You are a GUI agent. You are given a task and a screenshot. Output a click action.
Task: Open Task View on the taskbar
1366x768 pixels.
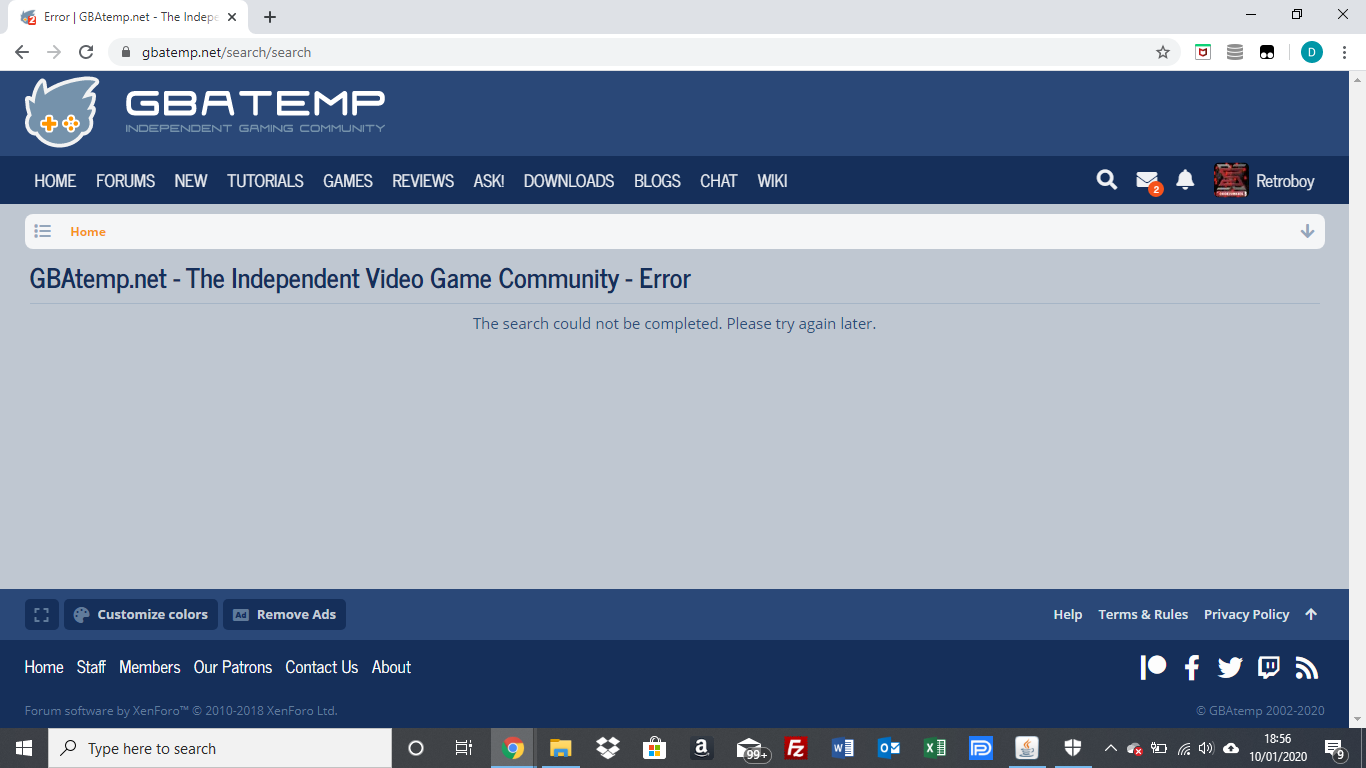coord(464,748)
